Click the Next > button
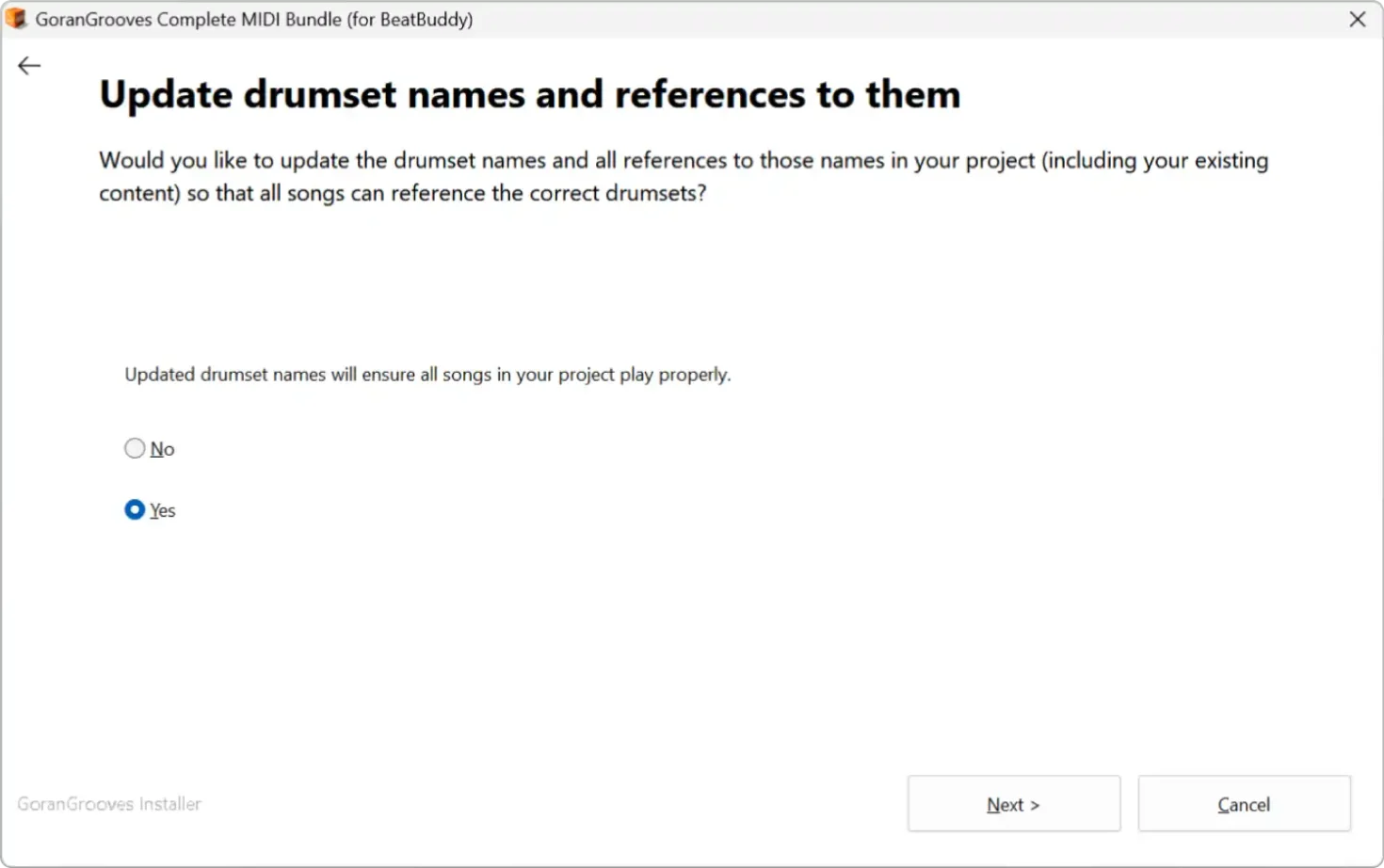 click(1014, 804)
